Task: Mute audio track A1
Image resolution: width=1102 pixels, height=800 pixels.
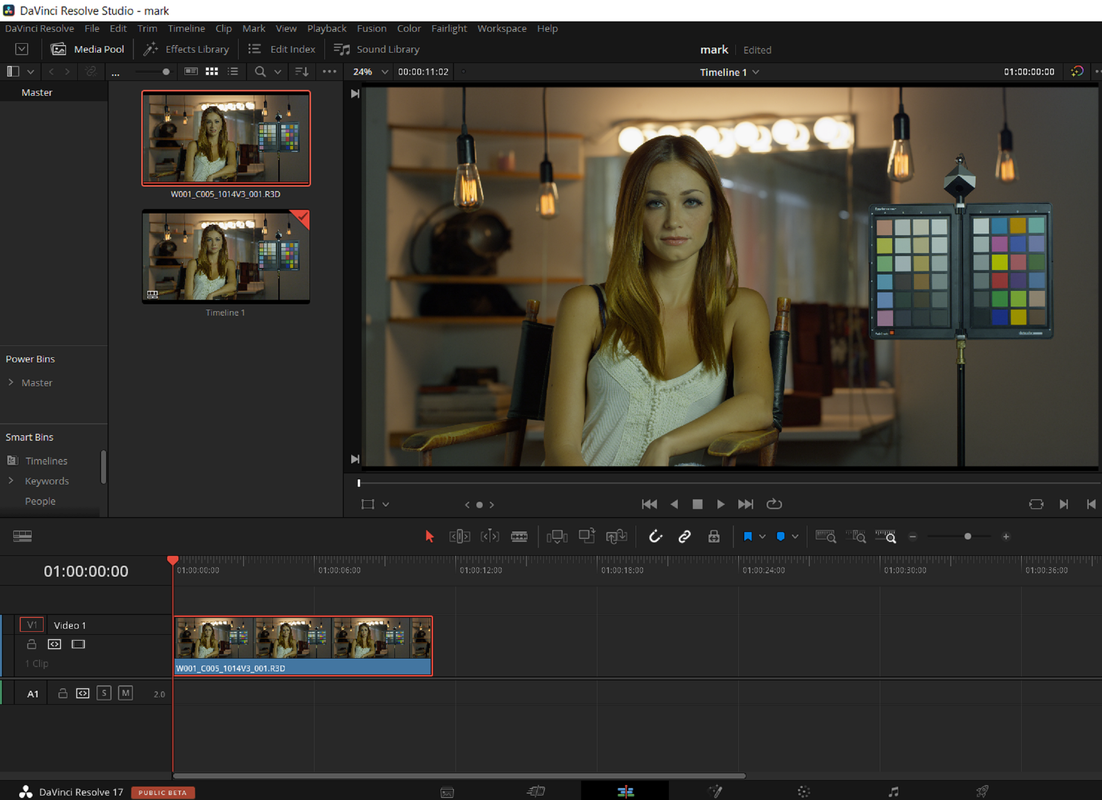Action: coord(125,693)
